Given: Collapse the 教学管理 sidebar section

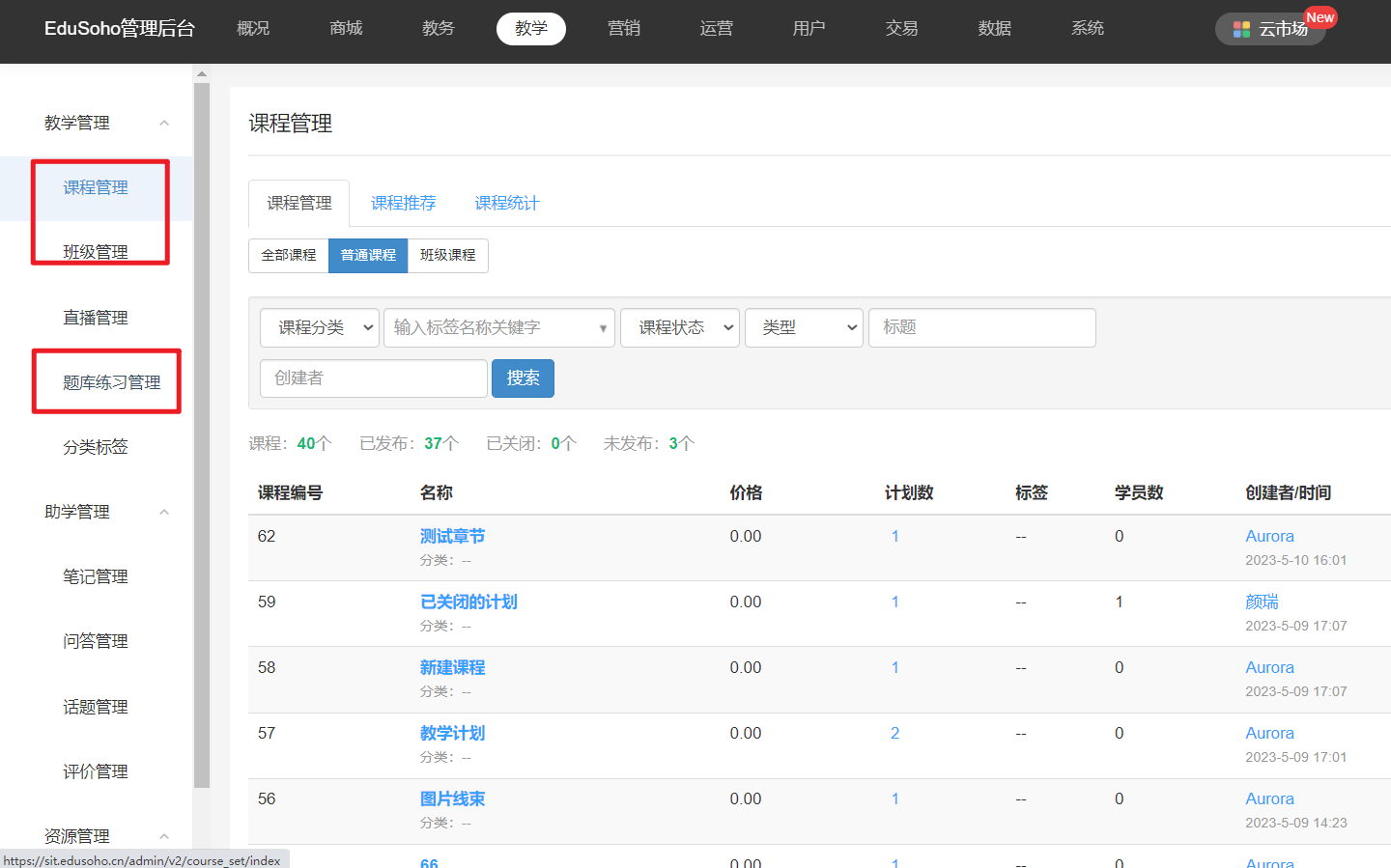Looking at the screenshot, I should click(164, 123).
